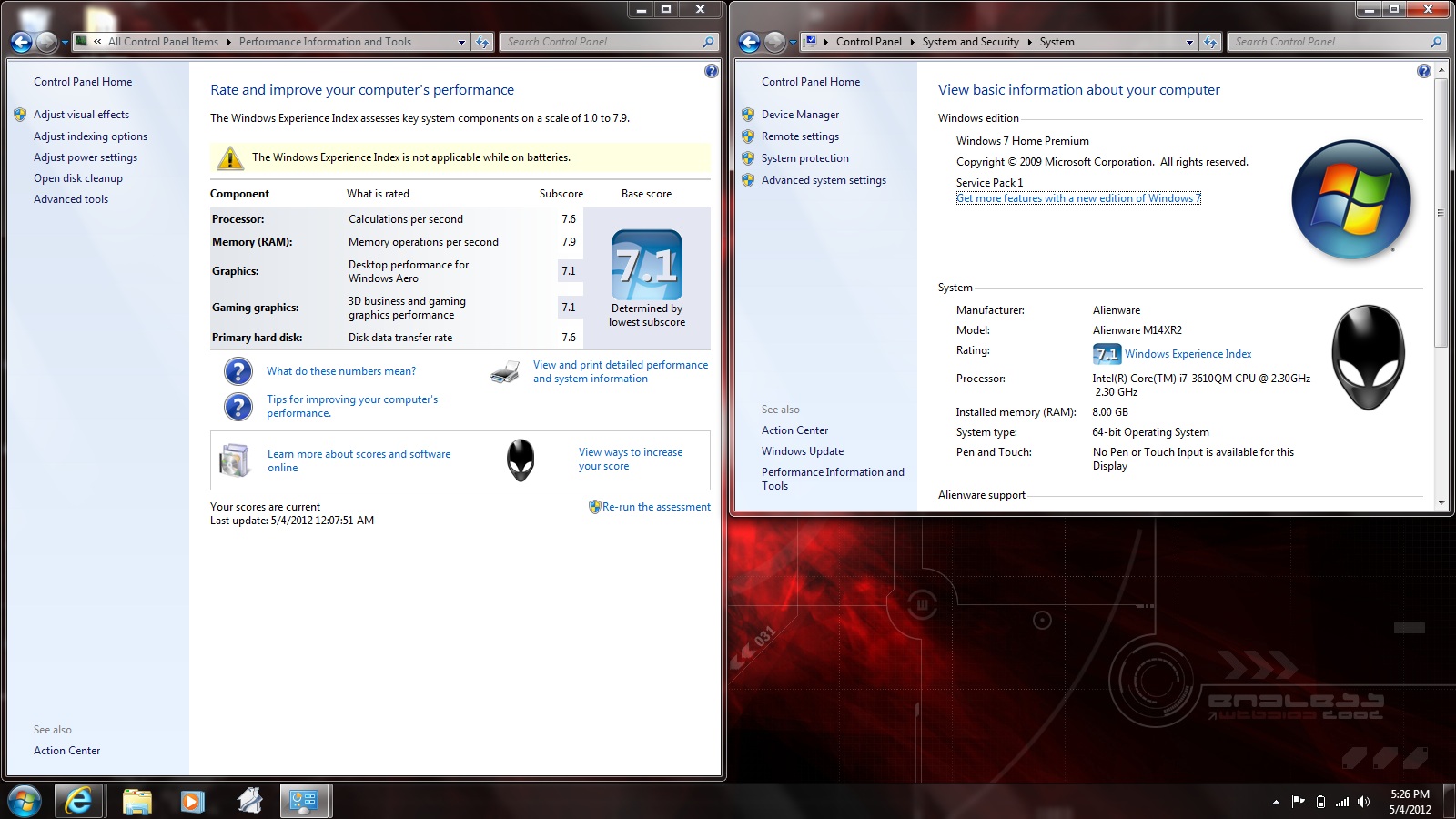This screenshot has height=819, width=1456.
Task: Open the Windows Start orb
Action: (25, 802)
